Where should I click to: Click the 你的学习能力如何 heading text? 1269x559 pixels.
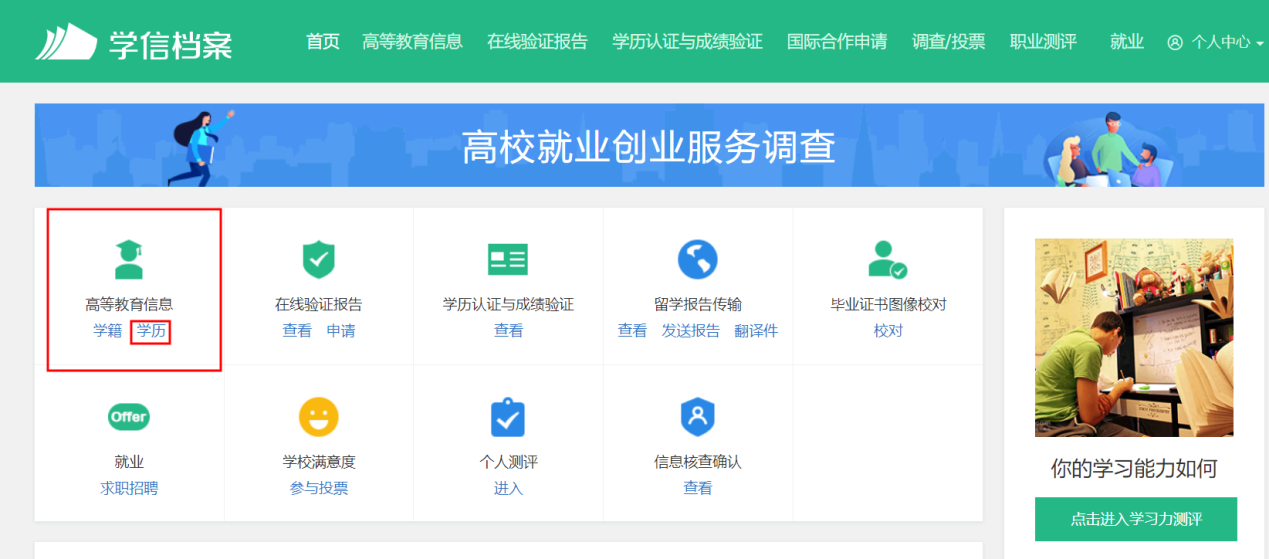[1134, 469]
